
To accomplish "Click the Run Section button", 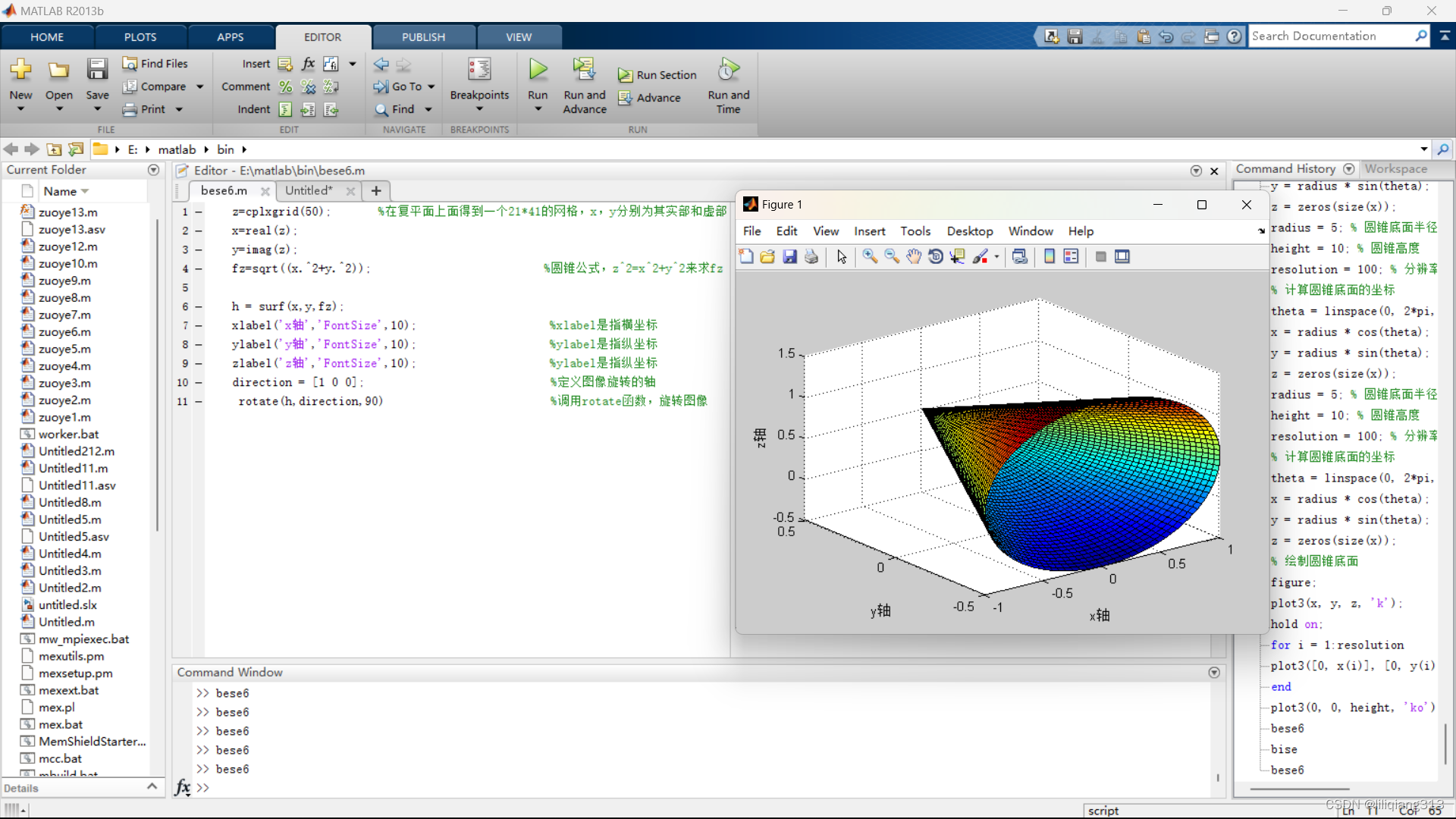I will (x=657, y=75).
